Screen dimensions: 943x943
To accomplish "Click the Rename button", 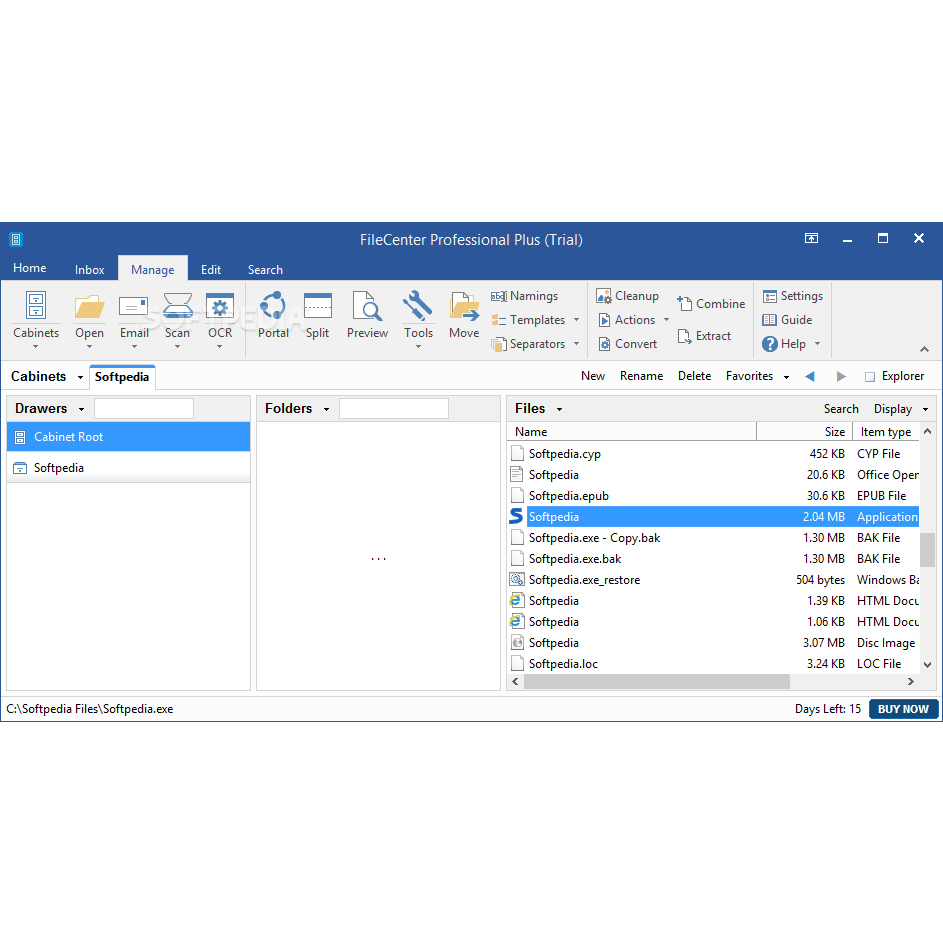I will (x=641, y=376).
